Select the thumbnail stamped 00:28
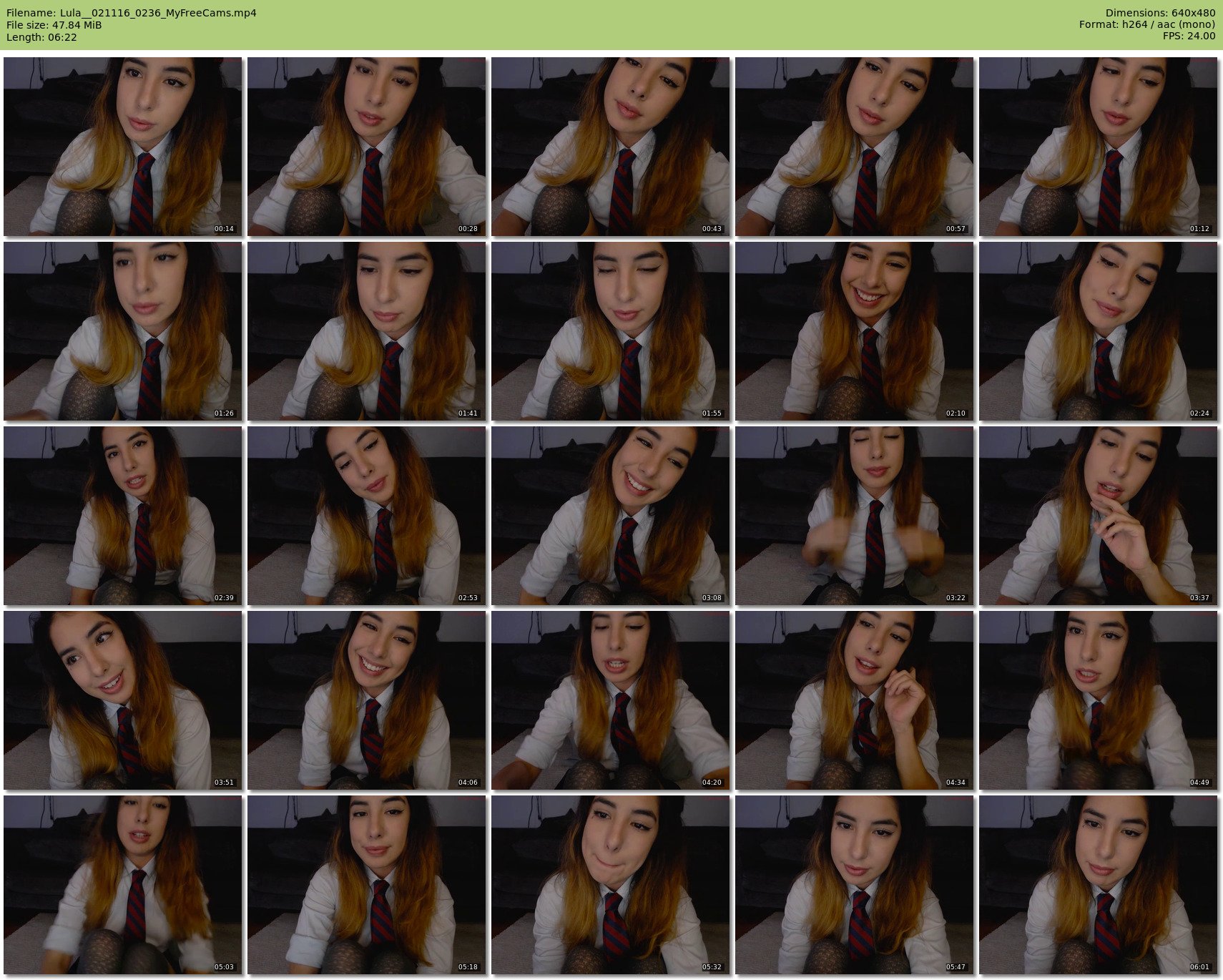1223x980 pixels. 366,147
